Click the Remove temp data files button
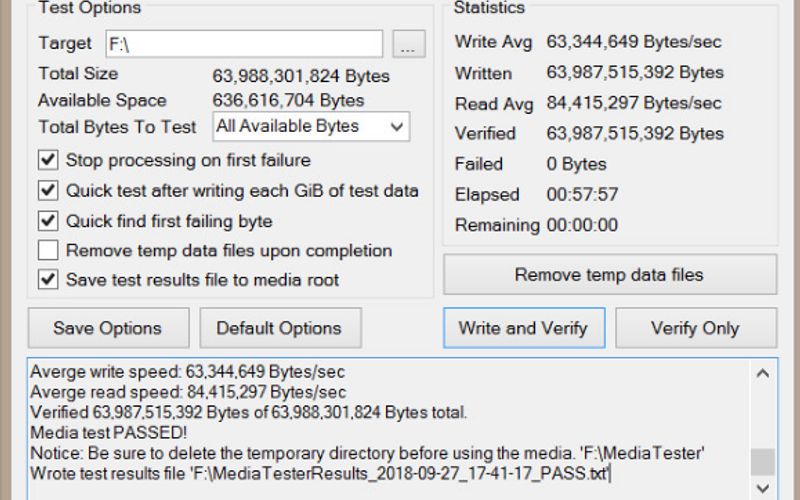This screenshot has height=500, width=800. [609, 275]
